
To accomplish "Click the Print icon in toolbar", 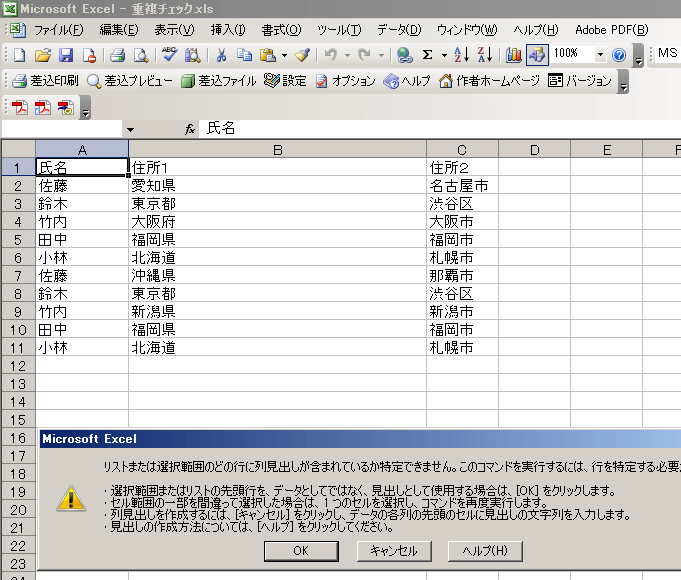I will coord(117,55).
